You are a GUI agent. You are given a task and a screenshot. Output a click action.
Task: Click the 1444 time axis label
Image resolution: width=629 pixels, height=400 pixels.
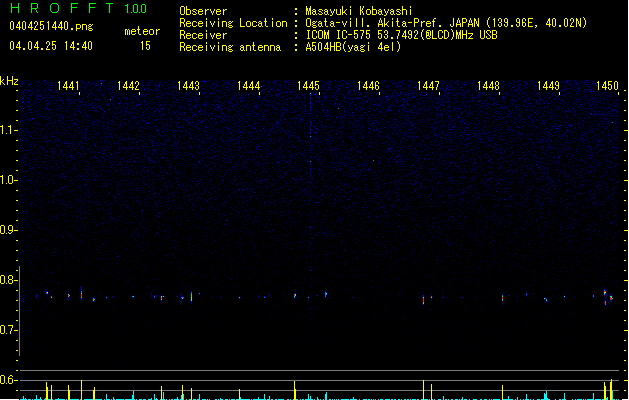248,86
